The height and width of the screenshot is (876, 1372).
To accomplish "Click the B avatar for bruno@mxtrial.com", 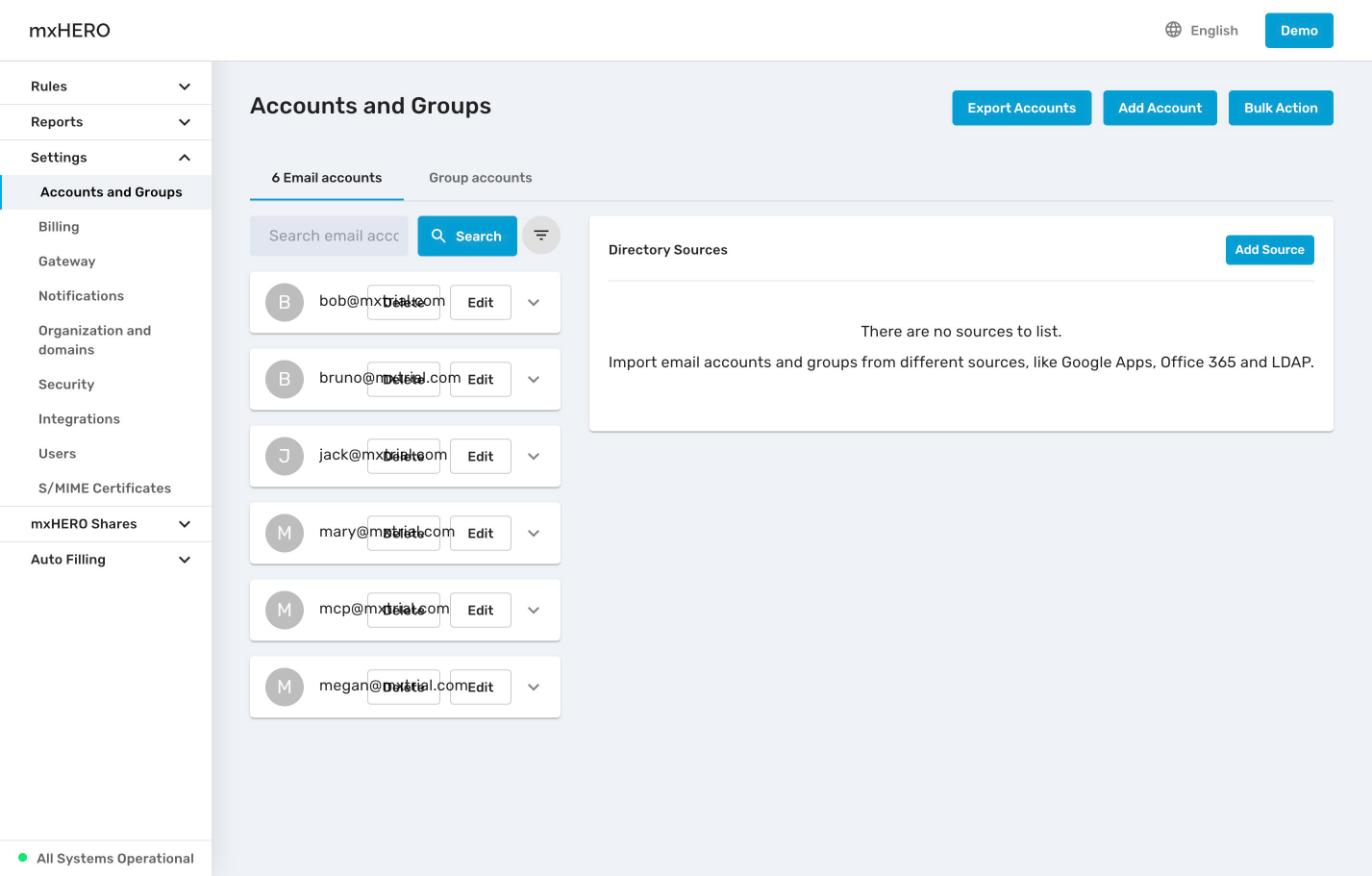I will (284, 379).
